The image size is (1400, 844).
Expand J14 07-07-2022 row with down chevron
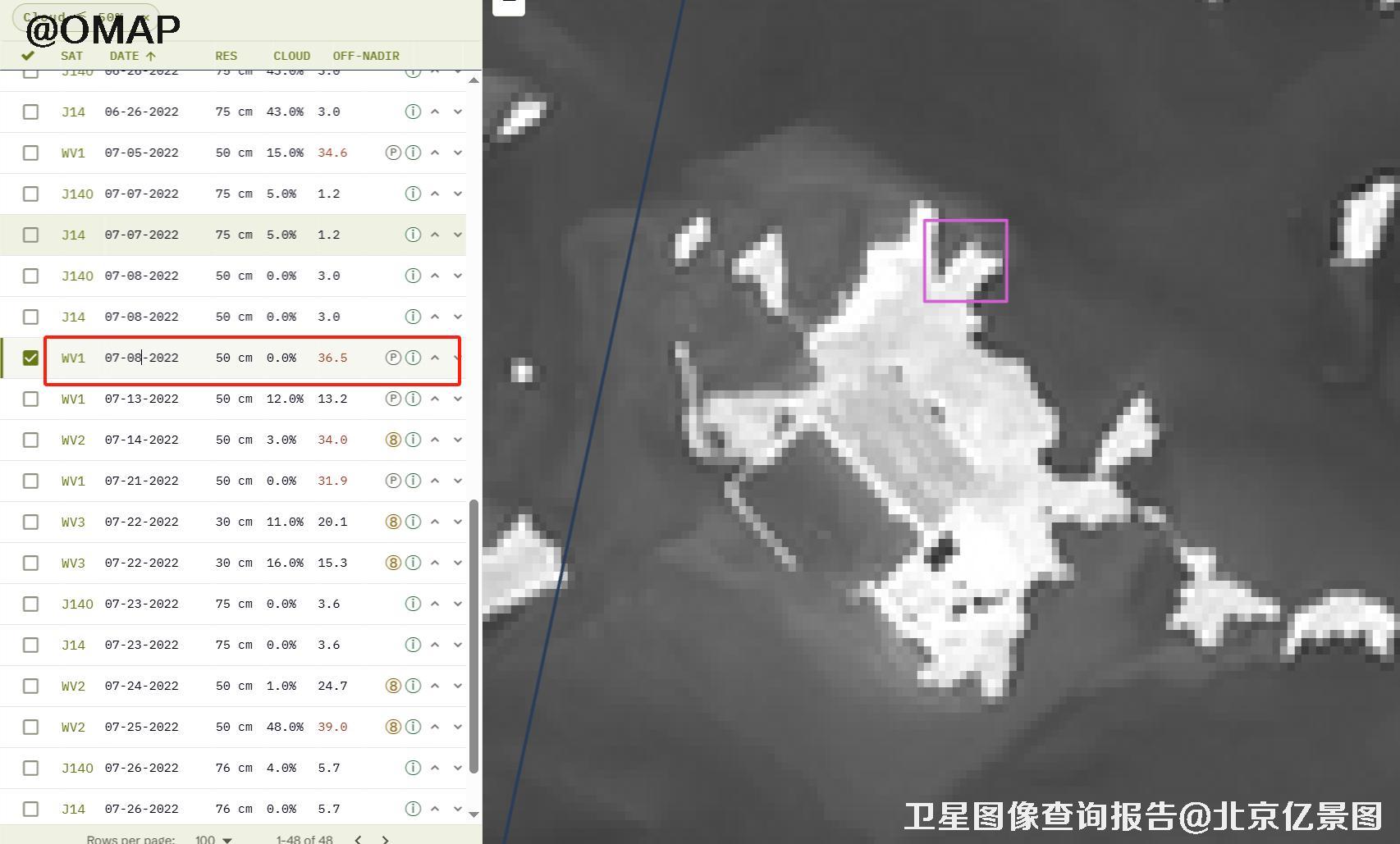tap(458, 235)
